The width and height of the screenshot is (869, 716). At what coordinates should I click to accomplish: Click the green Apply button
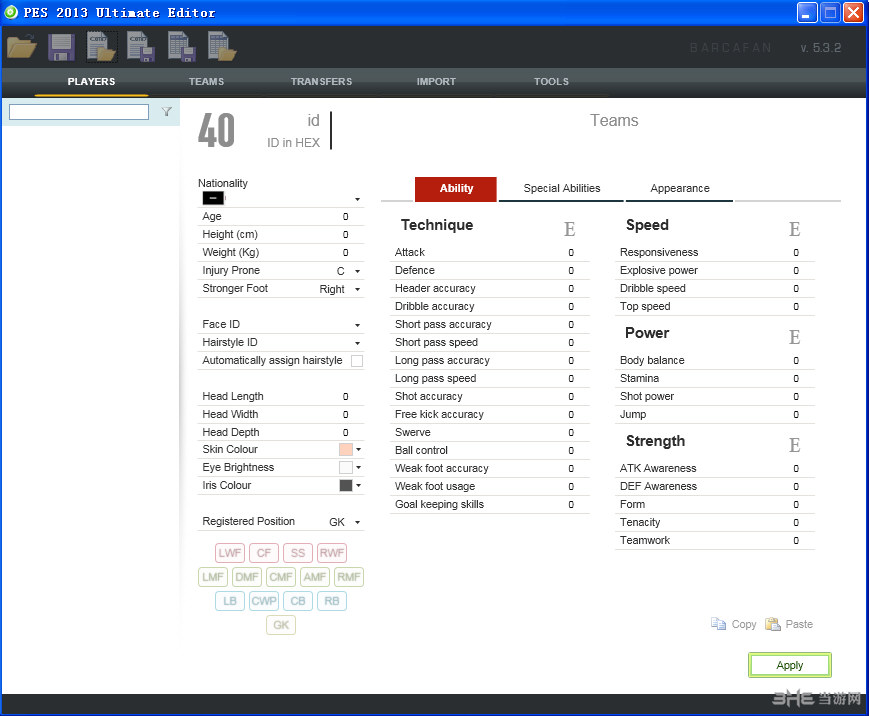point(790,665)
